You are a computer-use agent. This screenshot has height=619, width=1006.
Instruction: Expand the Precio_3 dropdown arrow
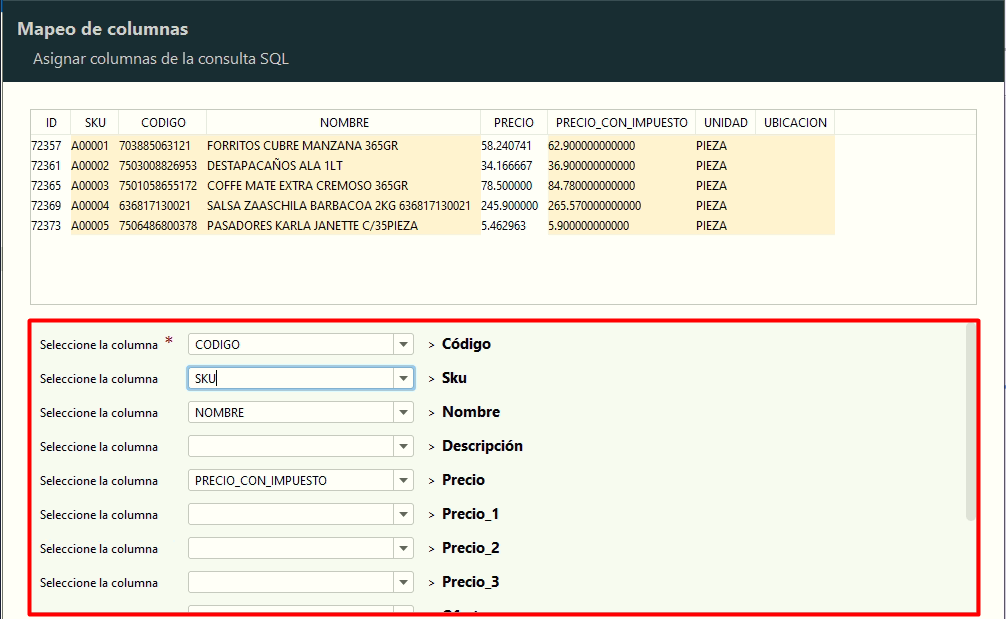[403, 582]
